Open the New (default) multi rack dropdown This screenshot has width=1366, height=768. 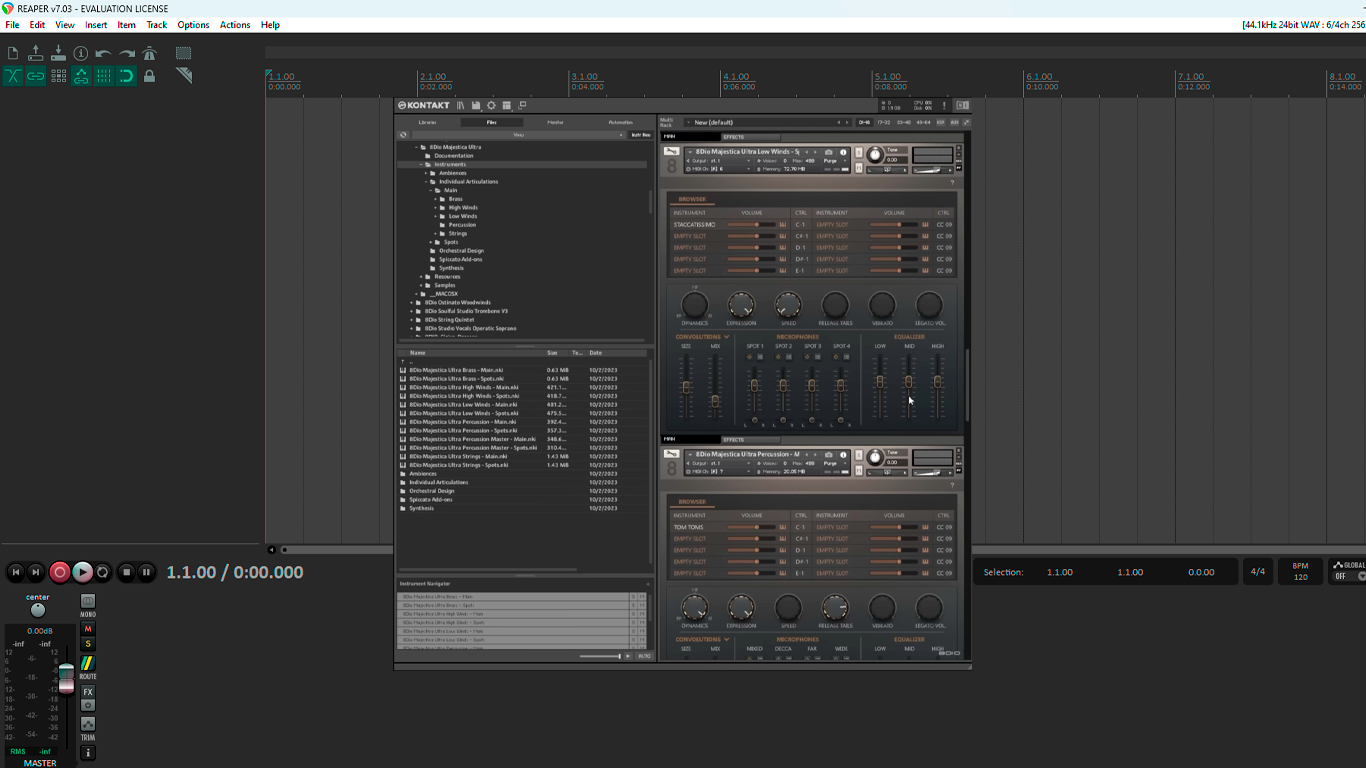click(769, 122)
